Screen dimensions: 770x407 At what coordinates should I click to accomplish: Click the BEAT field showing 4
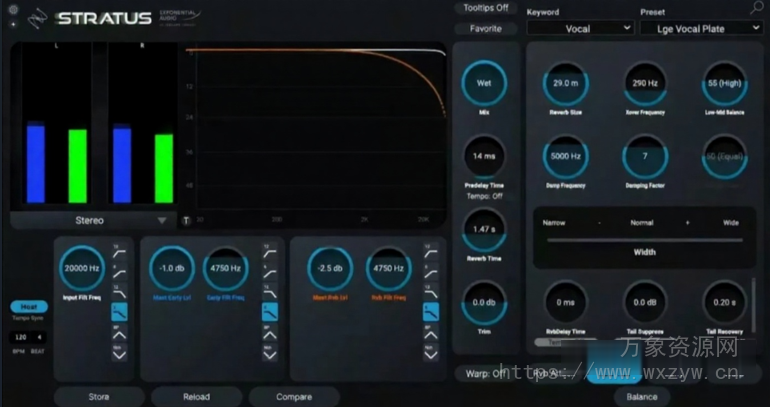(40, 337)
